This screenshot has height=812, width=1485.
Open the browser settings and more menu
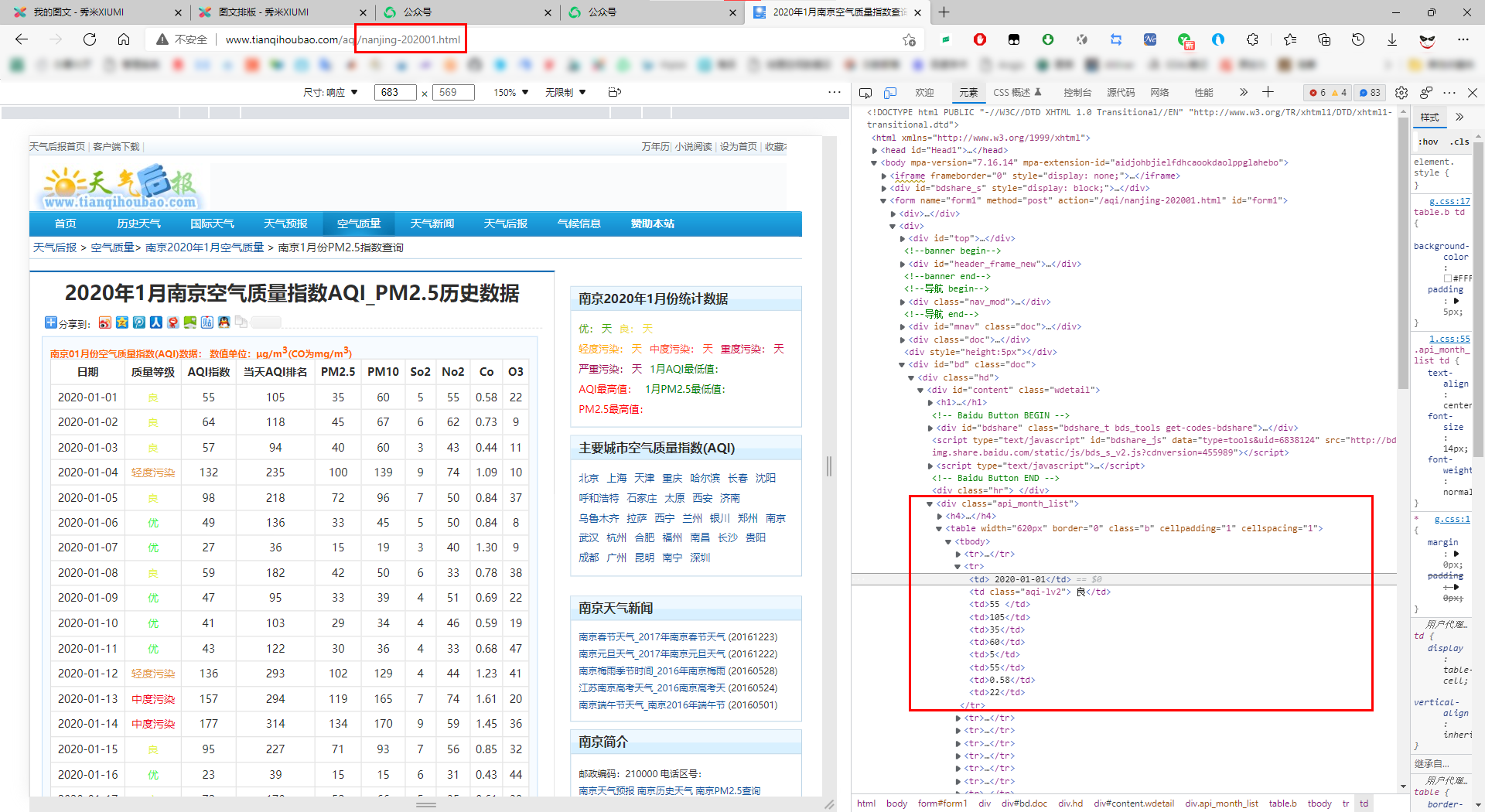1463,39
